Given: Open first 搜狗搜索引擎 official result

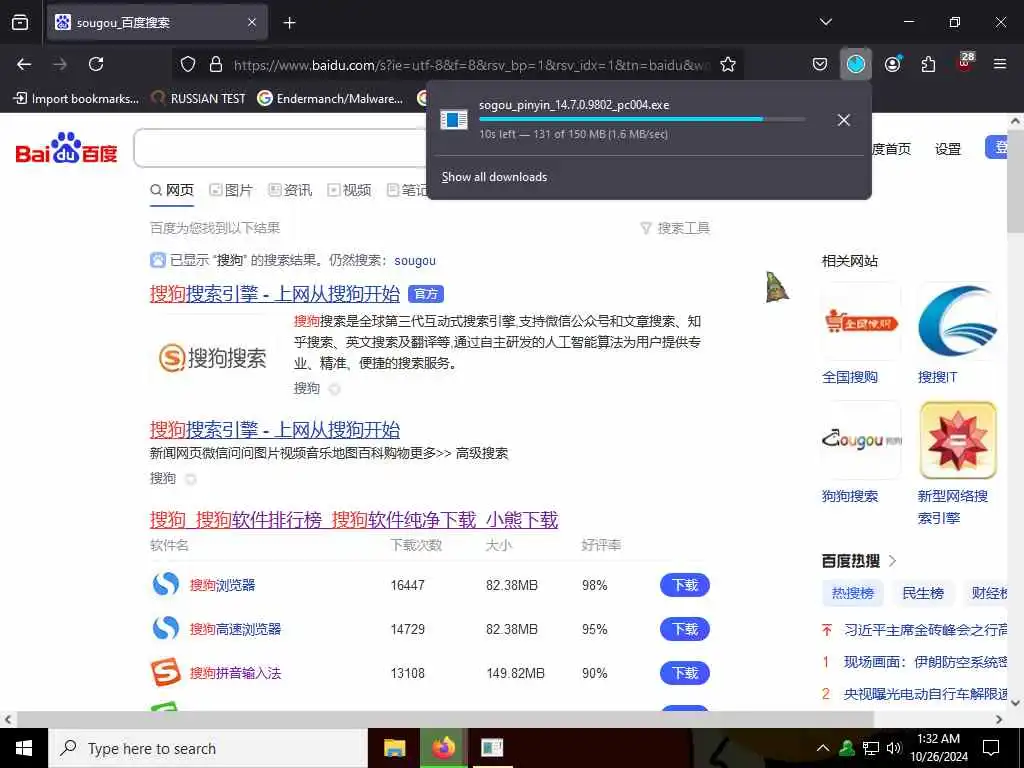Looking at the screenshot, I should [274, 294].
